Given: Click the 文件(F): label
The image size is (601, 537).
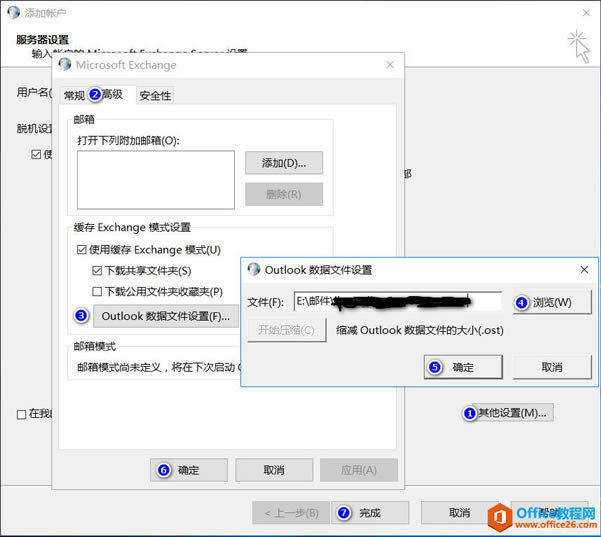Looking at the screenshot, I should [266, 302].
